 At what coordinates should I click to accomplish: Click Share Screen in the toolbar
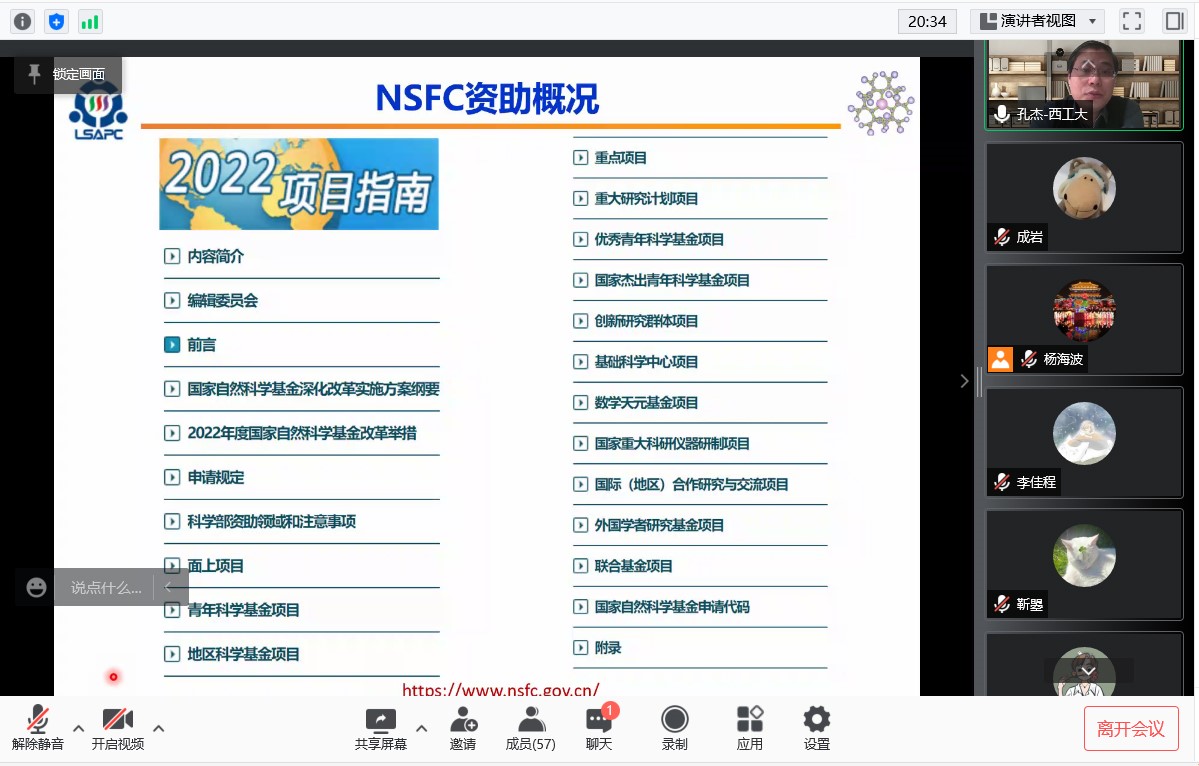381,728
